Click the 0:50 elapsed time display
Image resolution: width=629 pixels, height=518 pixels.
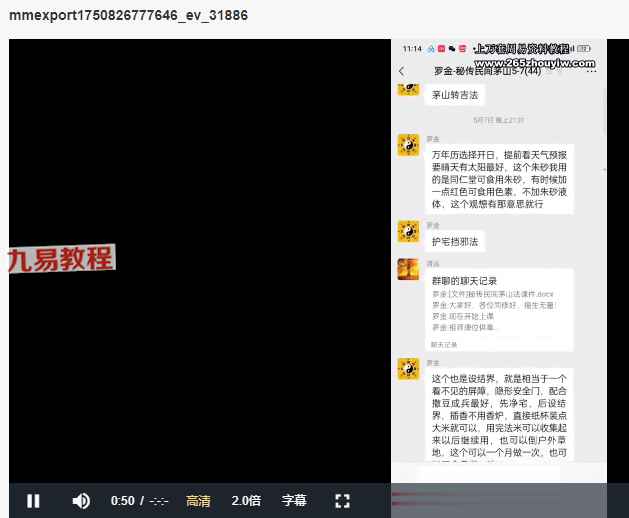[122, 501]
